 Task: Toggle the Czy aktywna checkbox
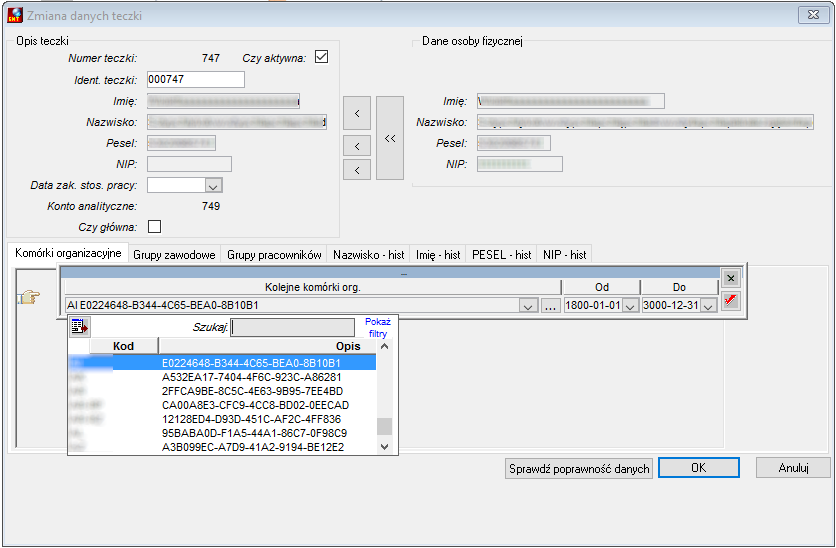pos(321,57)
